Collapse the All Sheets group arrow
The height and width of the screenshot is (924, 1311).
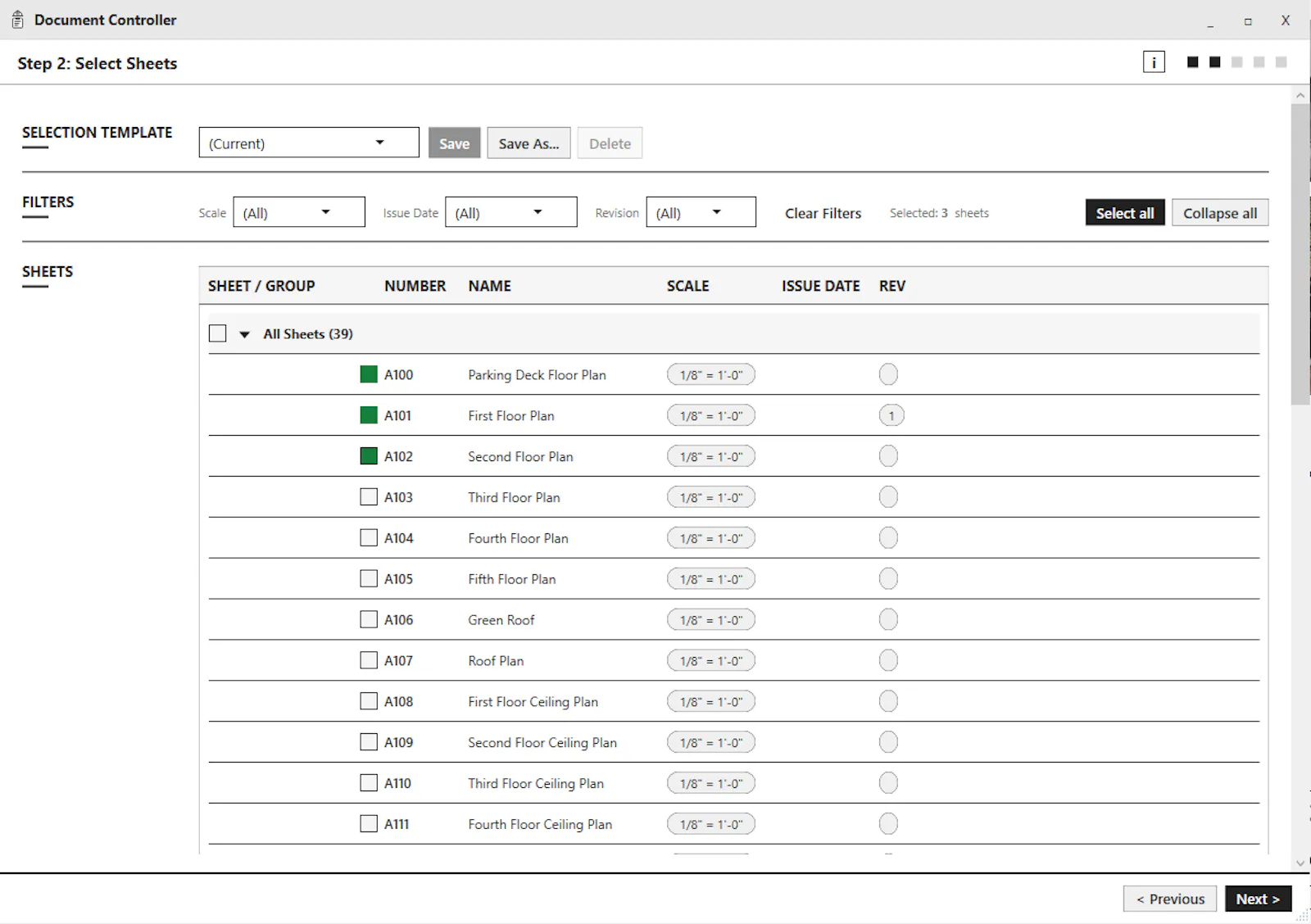244,334
